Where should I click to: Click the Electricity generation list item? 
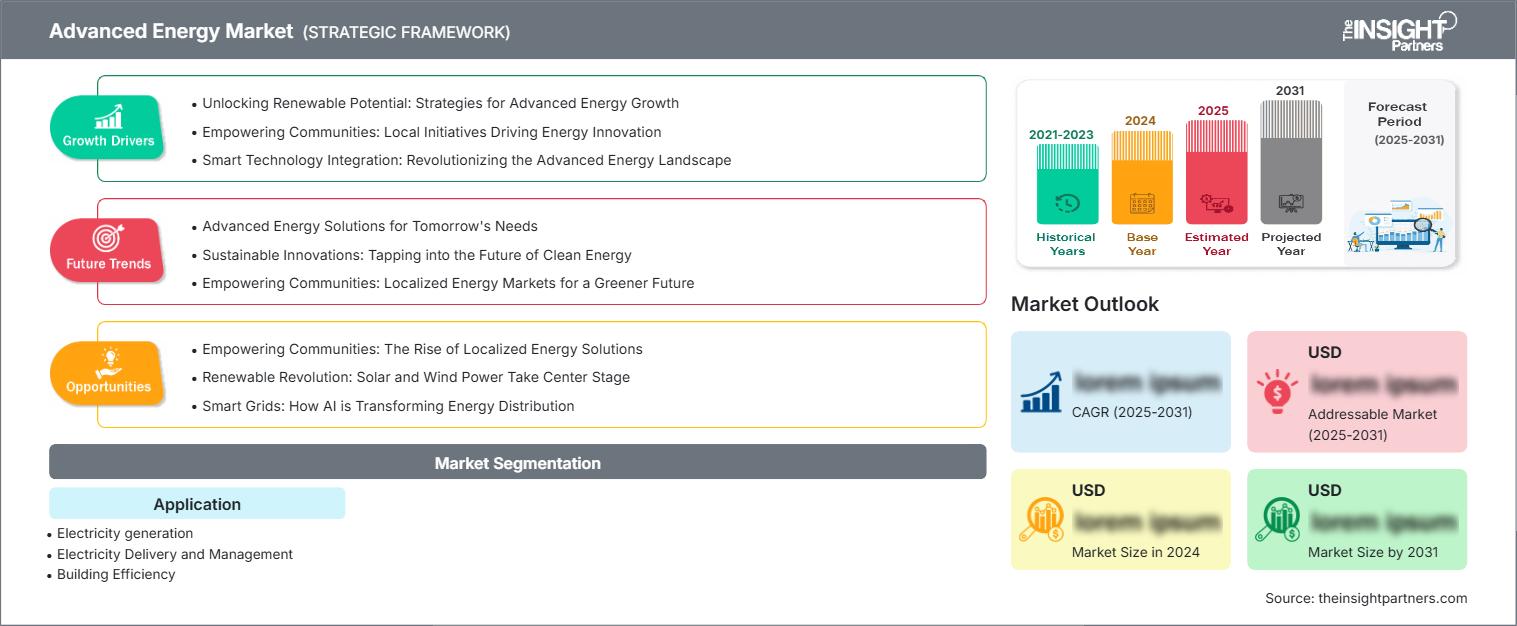tap(123, 533)
